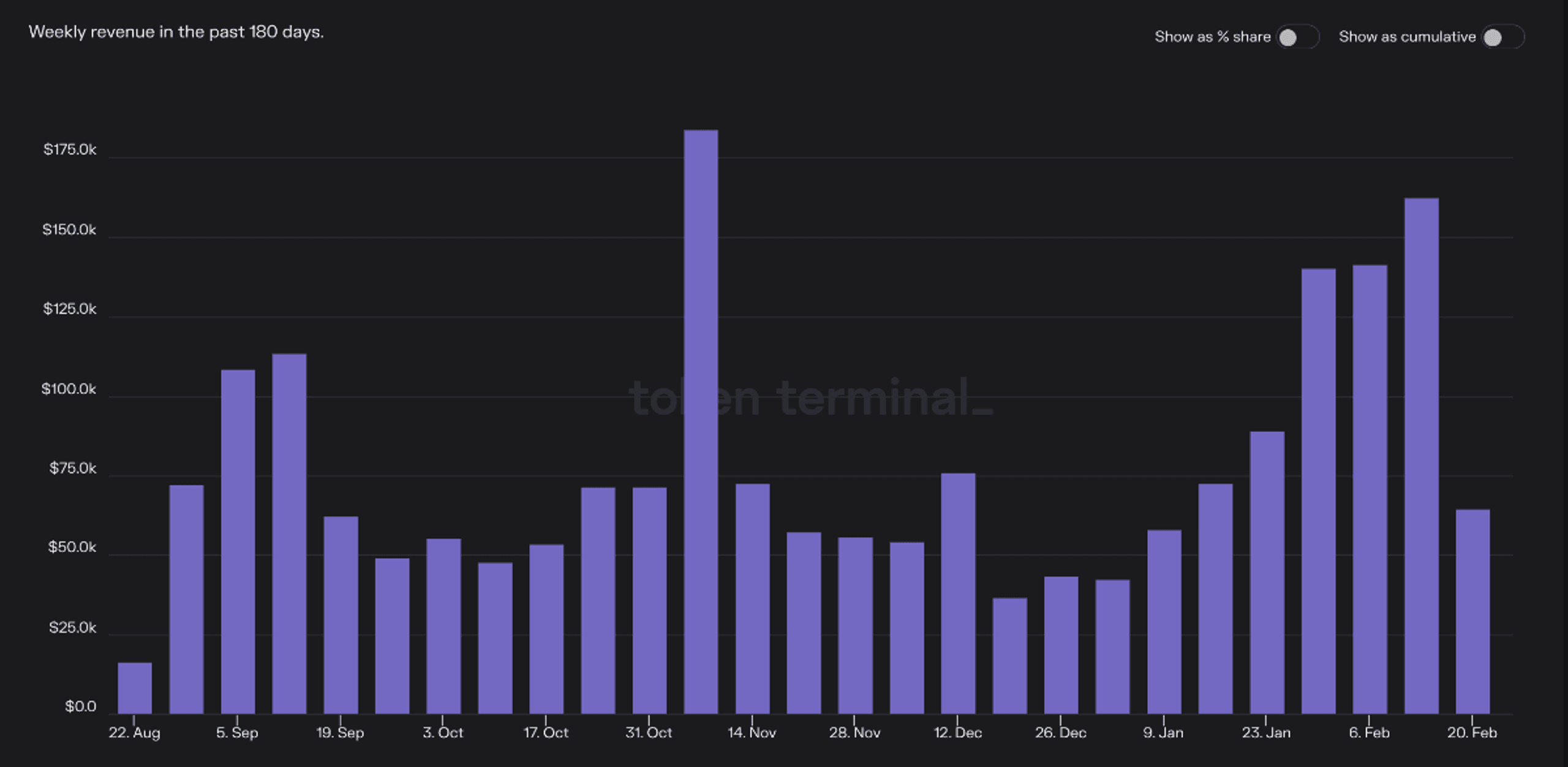Click the '$0.0' axis label
This screenshot has height=767, width=1568.
coord(81,706)
